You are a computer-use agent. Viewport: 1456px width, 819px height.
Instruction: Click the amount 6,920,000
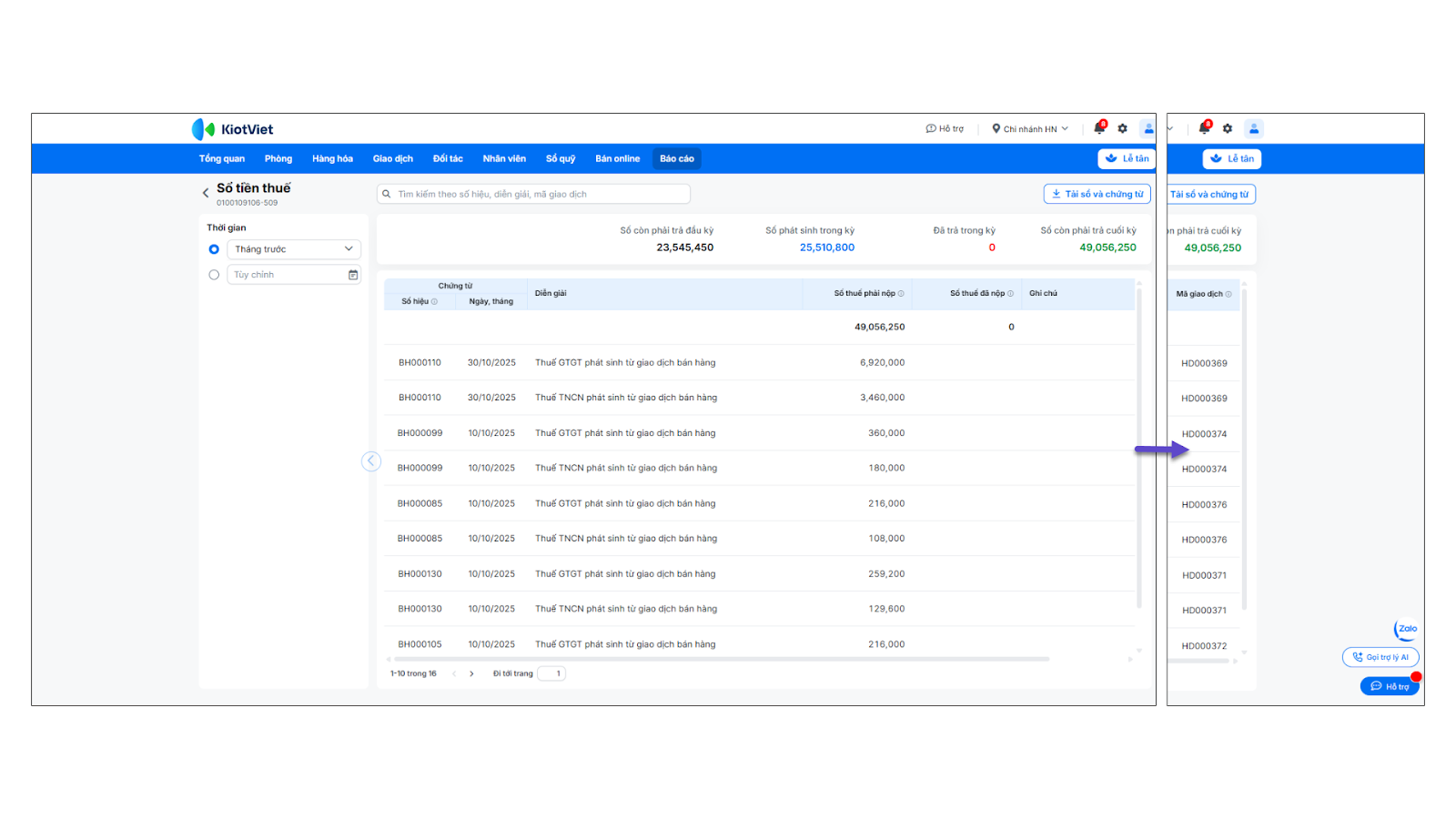pos(883,362)
